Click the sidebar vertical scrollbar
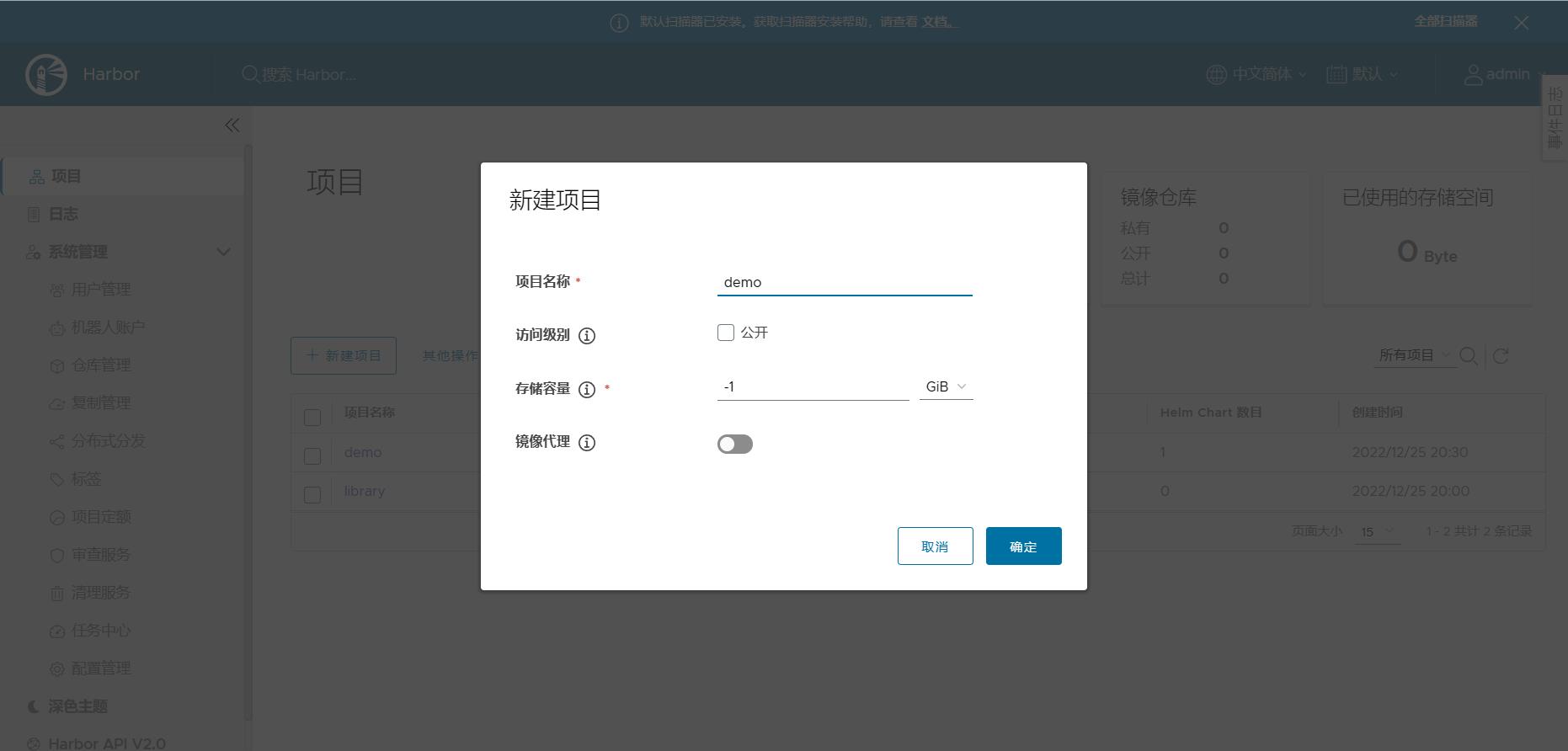 click(x=248, y=434)
